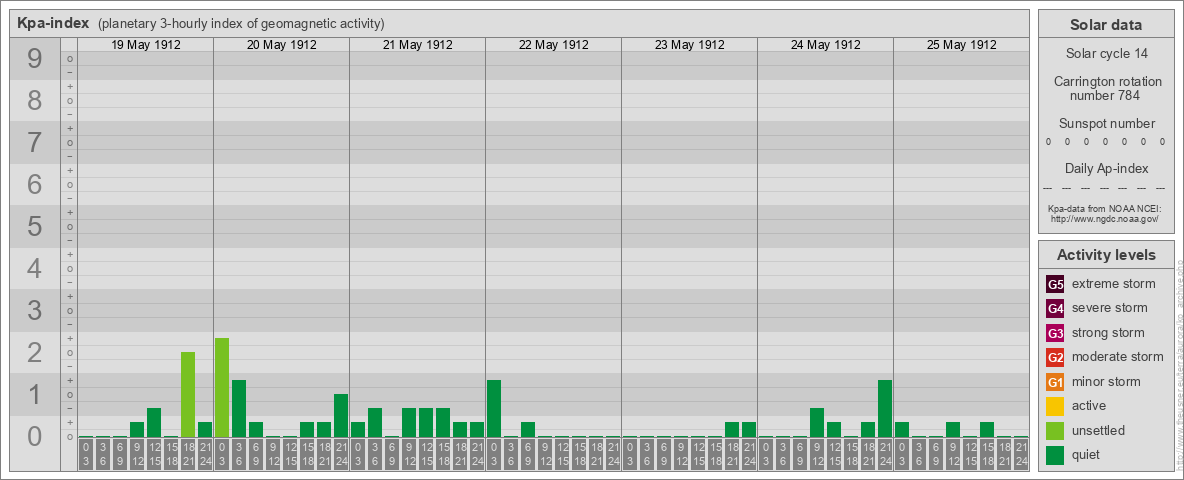Click the 22 May 0-3 hour bar

(494, 408)
